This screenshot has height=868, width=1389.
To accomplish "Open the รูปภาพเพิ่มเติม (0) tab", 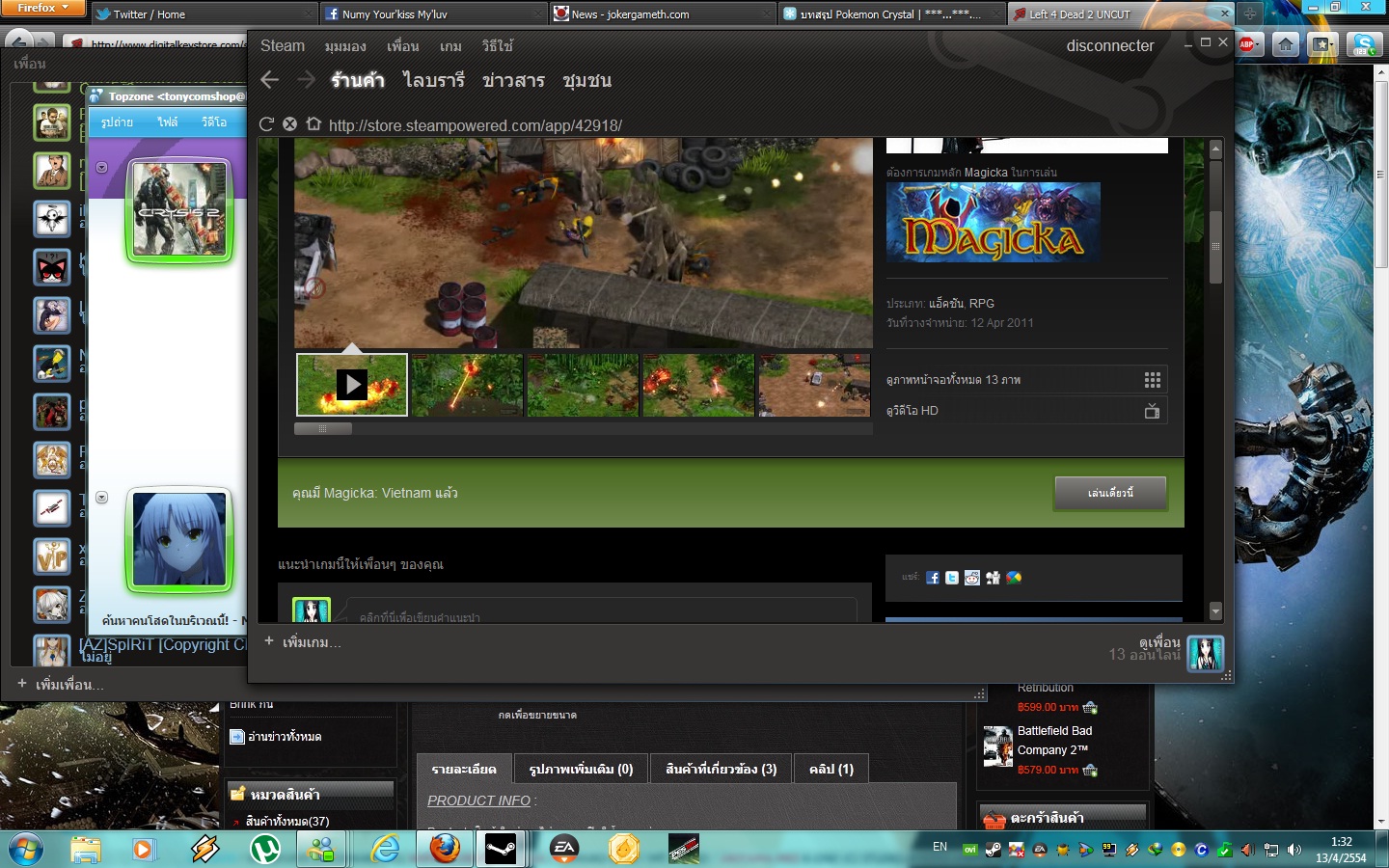I will click(581, 769).
